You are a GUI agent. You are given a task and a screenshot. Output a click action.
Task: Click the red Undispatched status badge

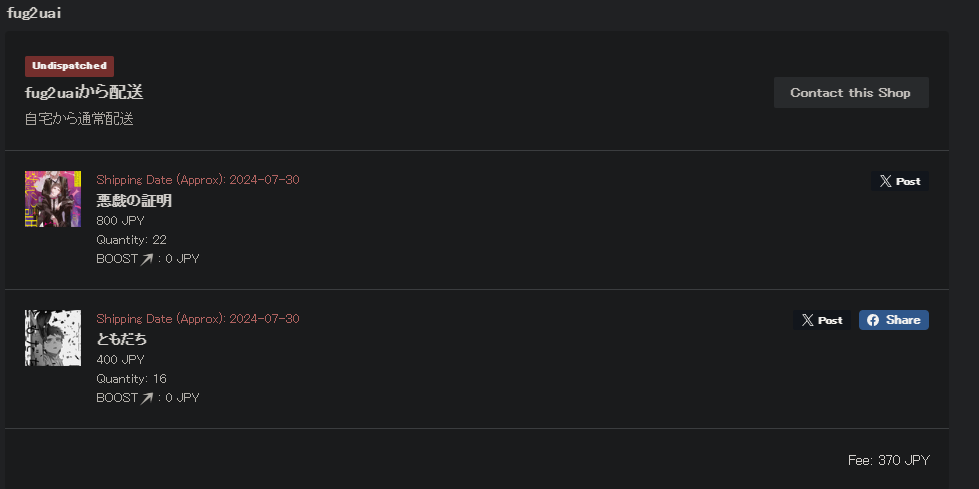(69, 66)
